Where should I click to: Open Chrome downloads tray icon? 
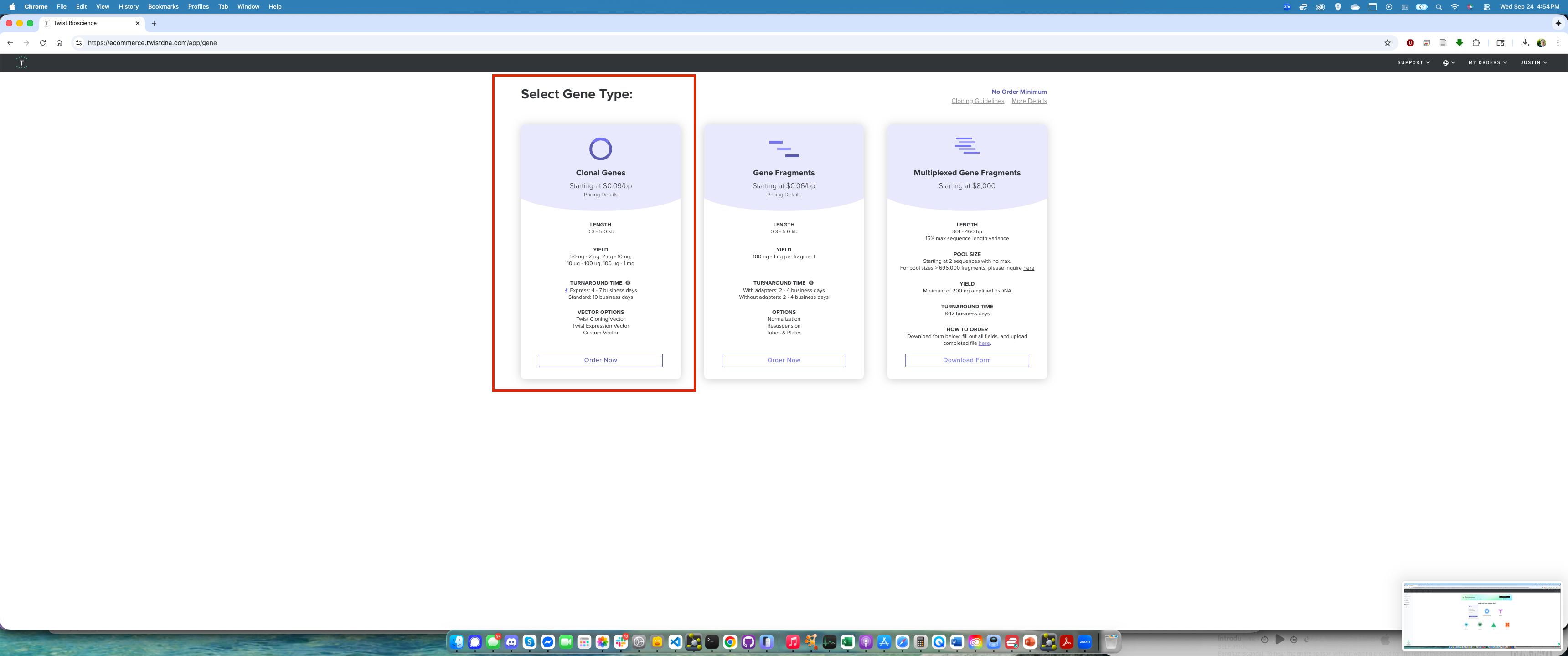[1524, 43]
